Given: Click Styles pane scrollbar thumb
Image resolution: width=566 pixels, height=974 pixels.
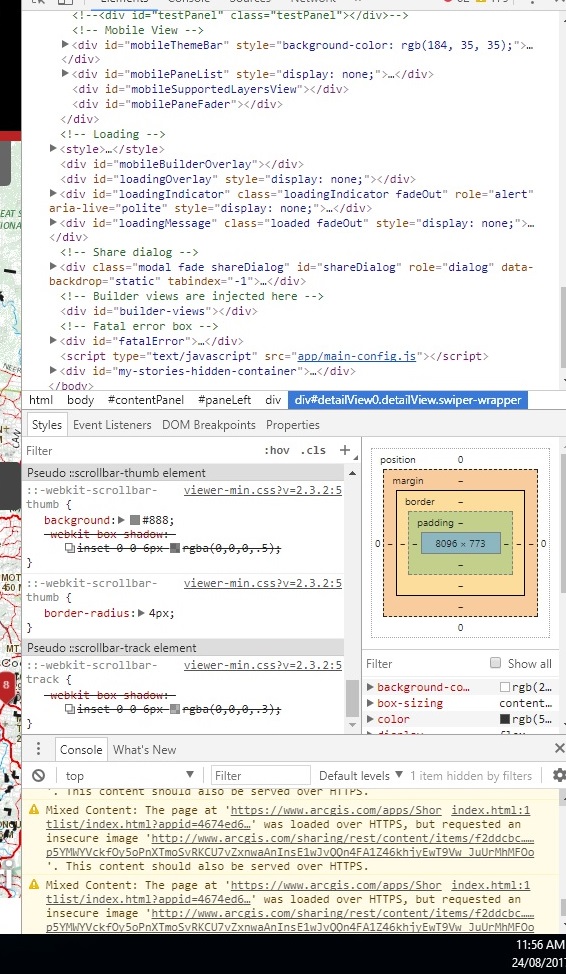Looking at the screenshot, I should pyautogui.click(x=352, y=698).
